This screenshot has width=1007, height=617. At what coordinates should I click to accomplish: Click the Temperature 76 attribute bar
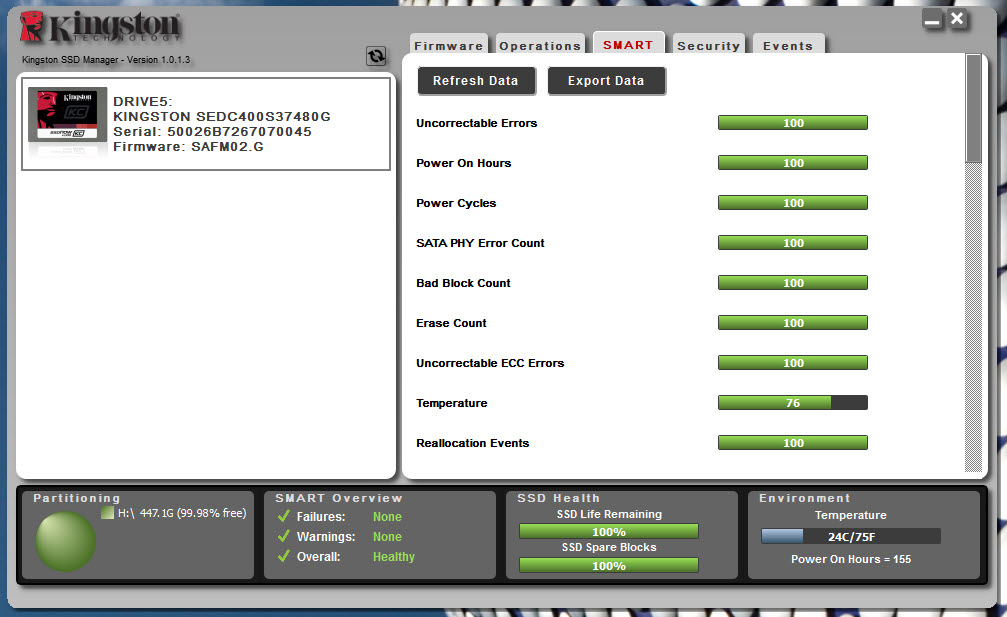pyautogui.click(x=793, y=403)
